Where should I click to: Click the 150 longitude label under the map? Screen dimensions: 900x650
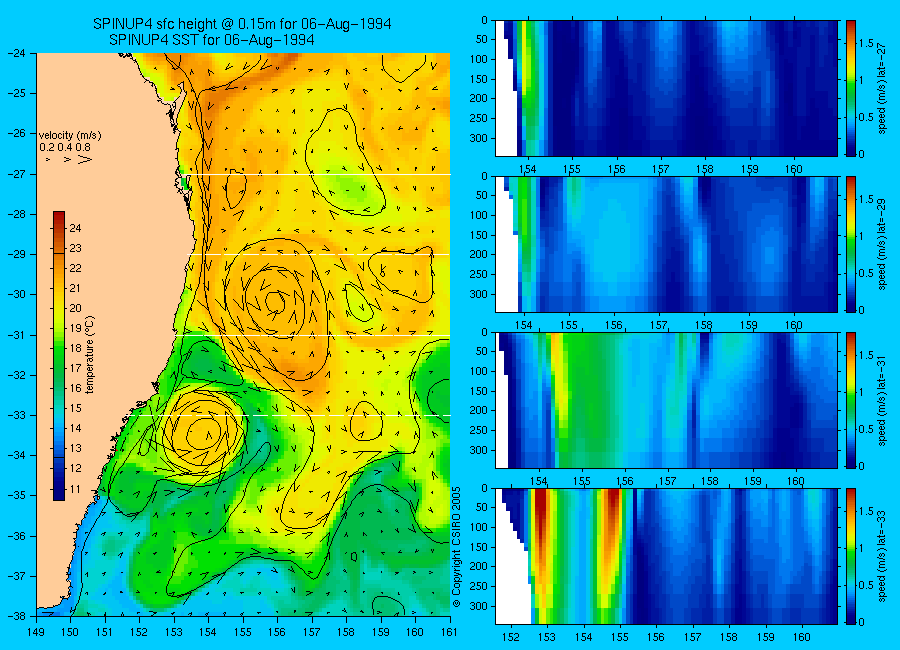[x=71, y=632]
